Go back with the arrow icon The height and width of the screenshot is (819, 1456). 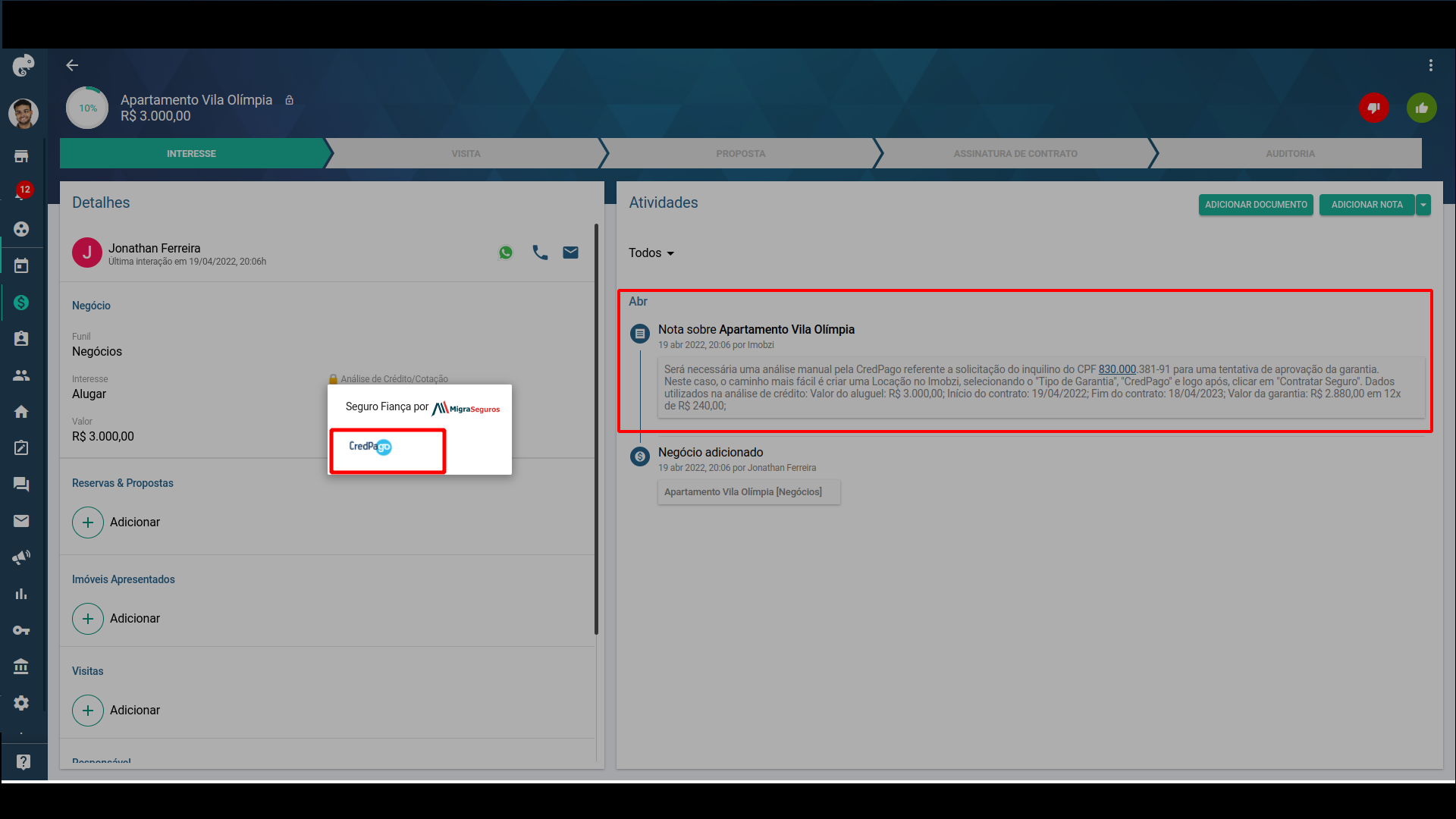[72, 66]
